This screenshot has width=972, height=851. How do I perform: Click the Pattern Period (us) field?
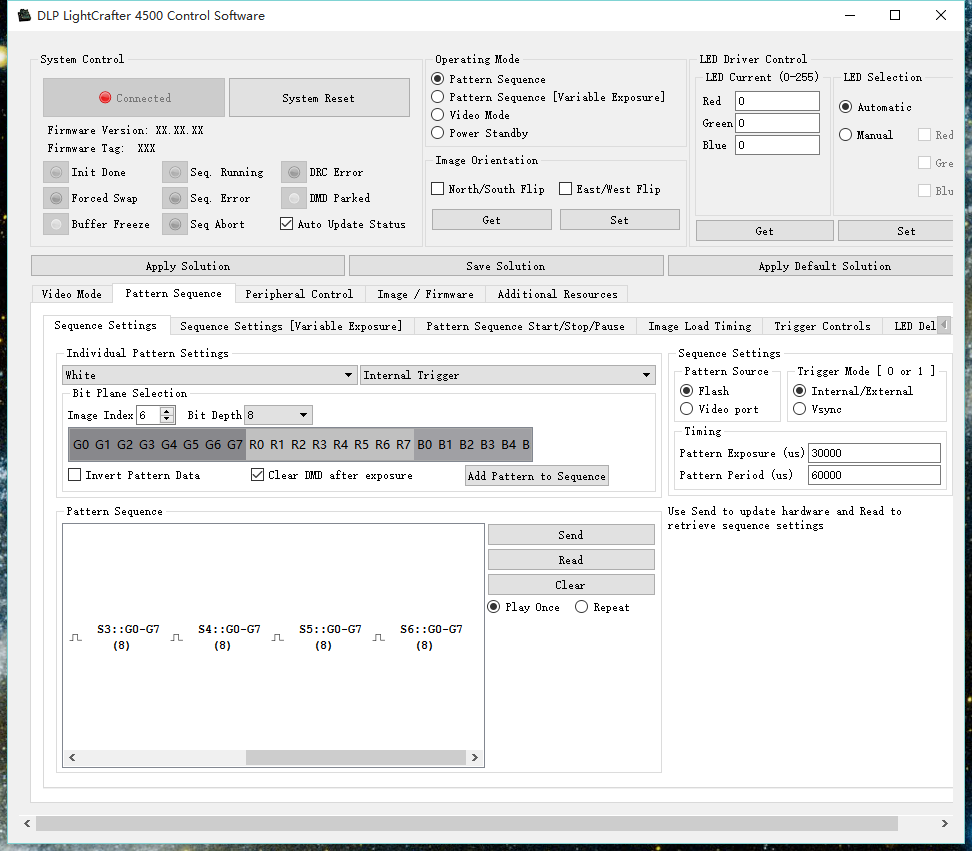point(874,475)
